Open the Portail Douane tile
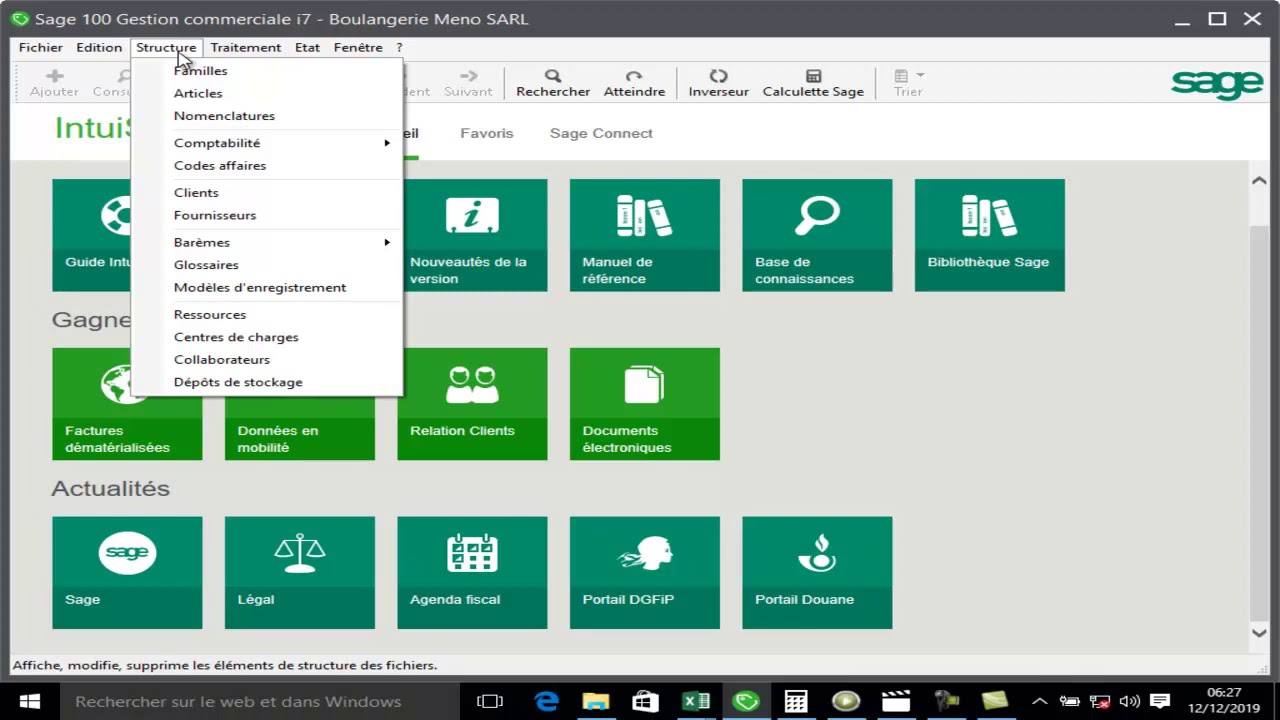1280x720 pixels. [817, 573]
